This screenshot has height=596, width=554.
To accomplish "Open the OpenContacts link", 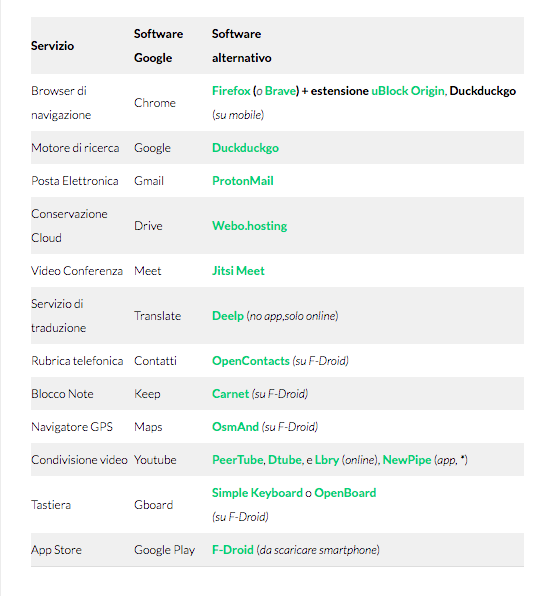I will [250, 361].
